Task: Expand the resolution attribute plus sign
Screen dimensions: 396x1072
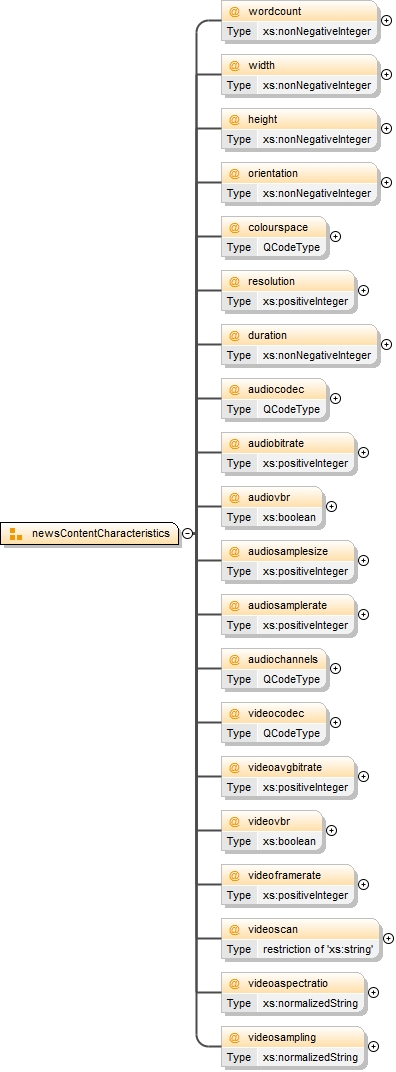Action: [363, 291]
